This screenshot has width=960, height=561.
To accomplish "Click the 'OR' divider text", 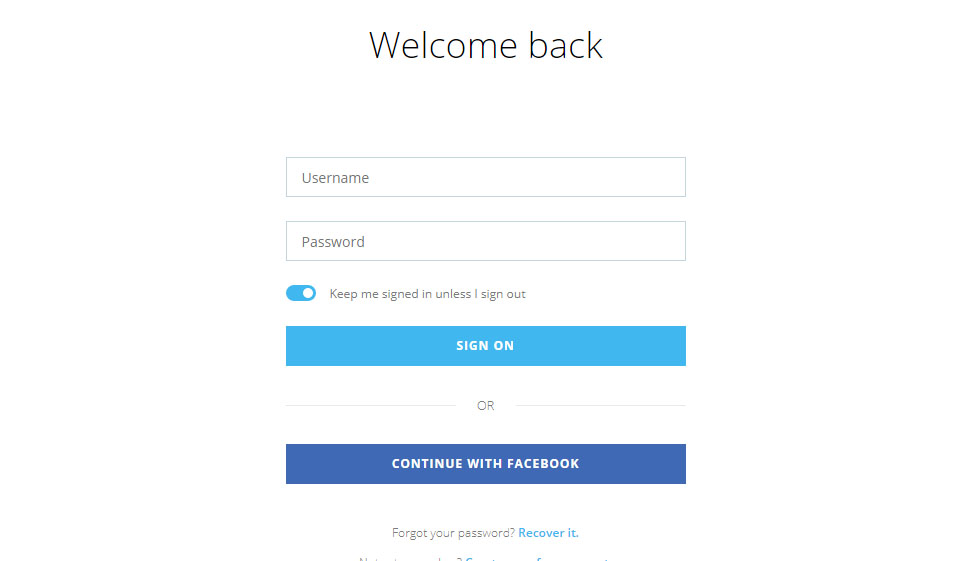I will click(x=485, y=406).
